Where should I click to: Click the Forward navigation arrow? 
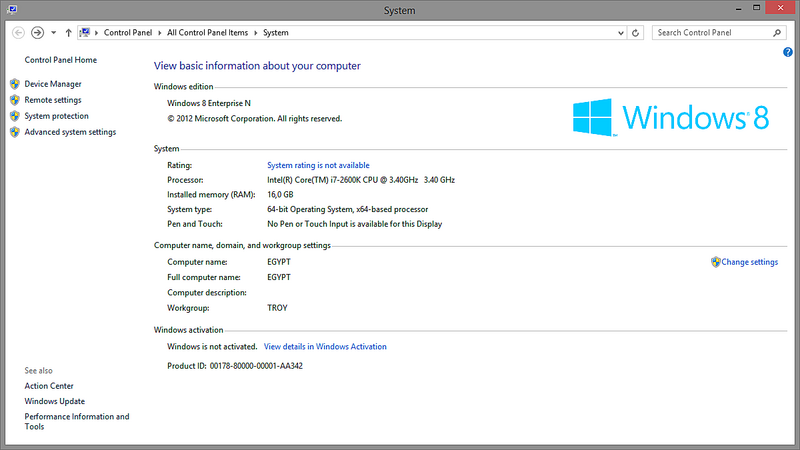[x=37, y=33]
